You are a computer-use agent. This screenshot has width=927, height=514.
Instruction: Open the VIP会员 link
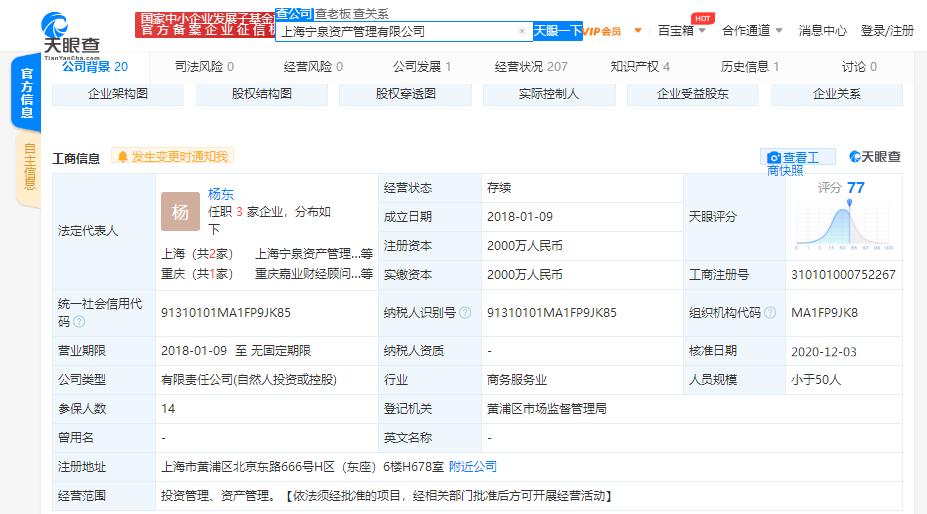tap(602, 31)
